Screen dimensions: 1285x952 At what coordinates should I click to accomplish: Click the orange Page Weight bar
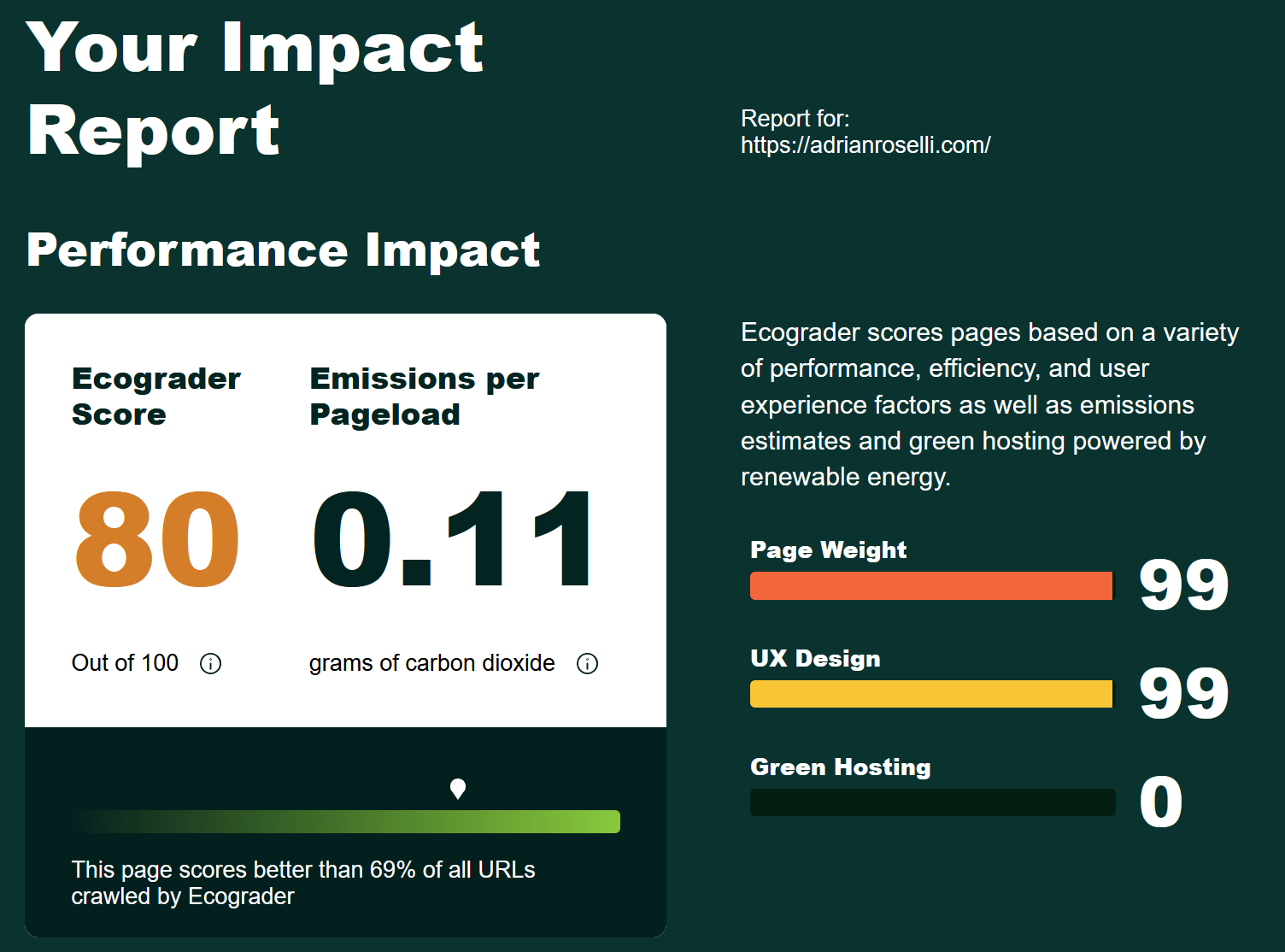[931, 585]
